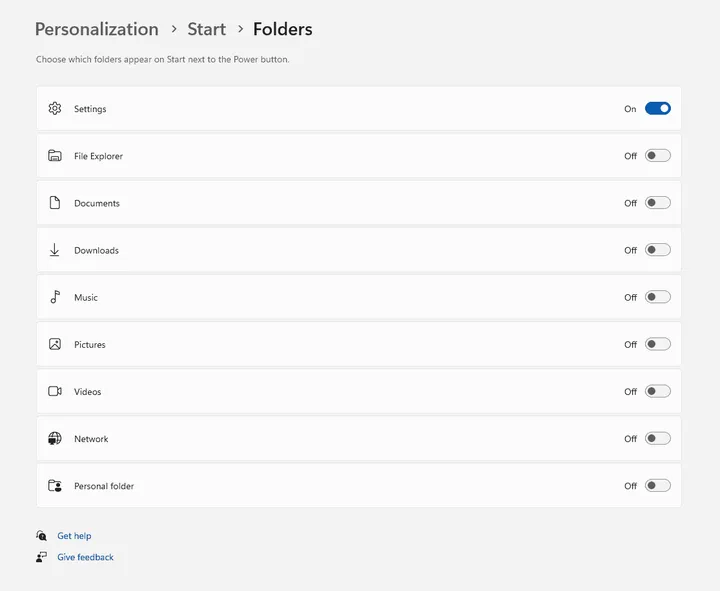Viewport: 720px width, 591px height.
Task: Switch on the Documents toggle
Action: pyautogui.click(x=657, y=203)
